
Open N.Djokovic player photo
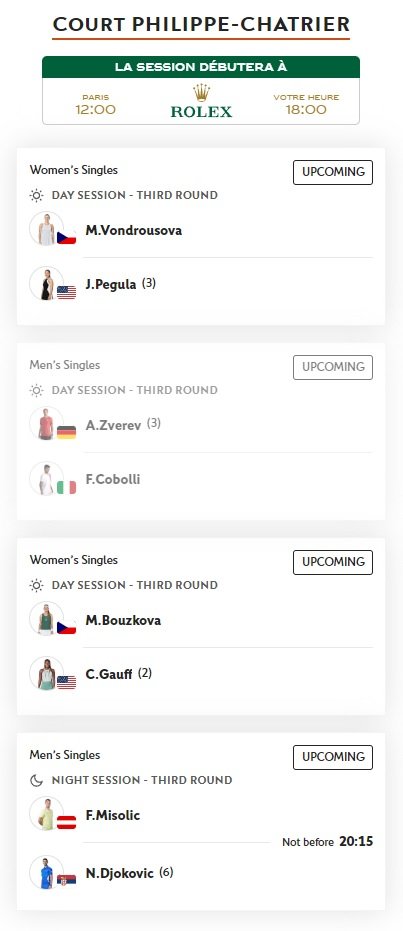coord(46,872)
